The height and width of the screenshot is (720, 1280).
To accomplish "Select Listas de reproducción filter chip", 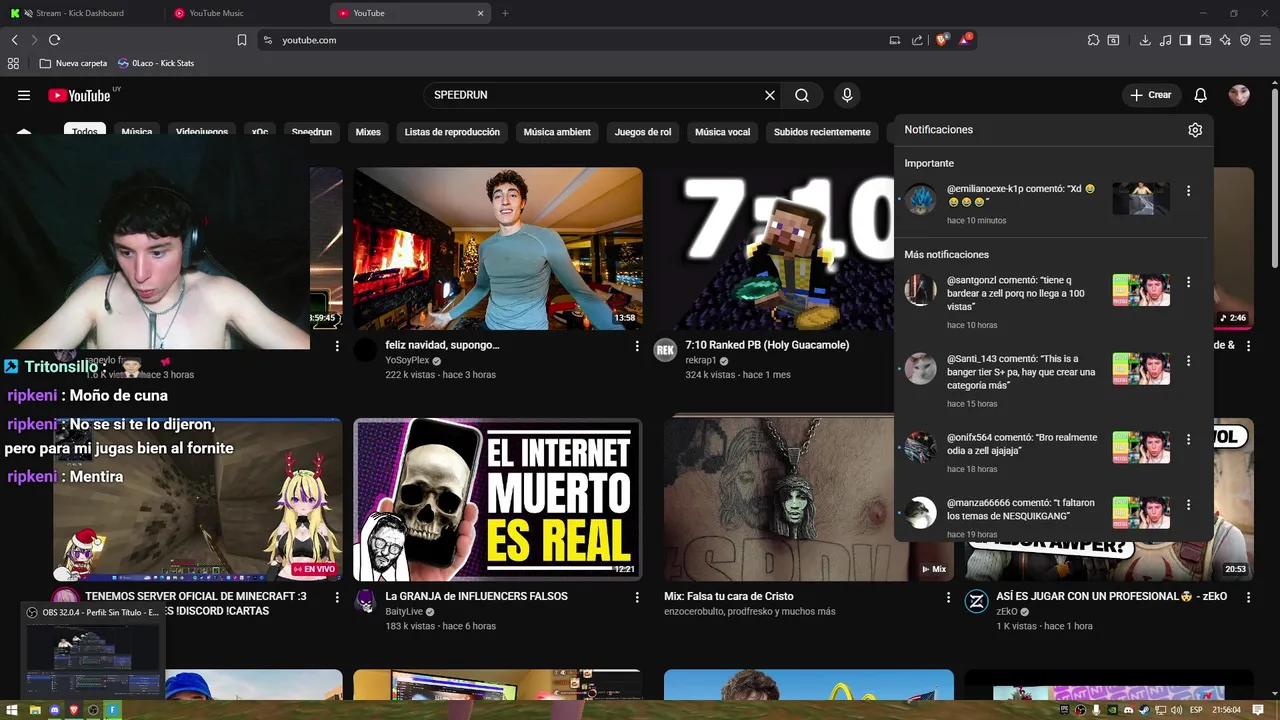I will [452, 132].
